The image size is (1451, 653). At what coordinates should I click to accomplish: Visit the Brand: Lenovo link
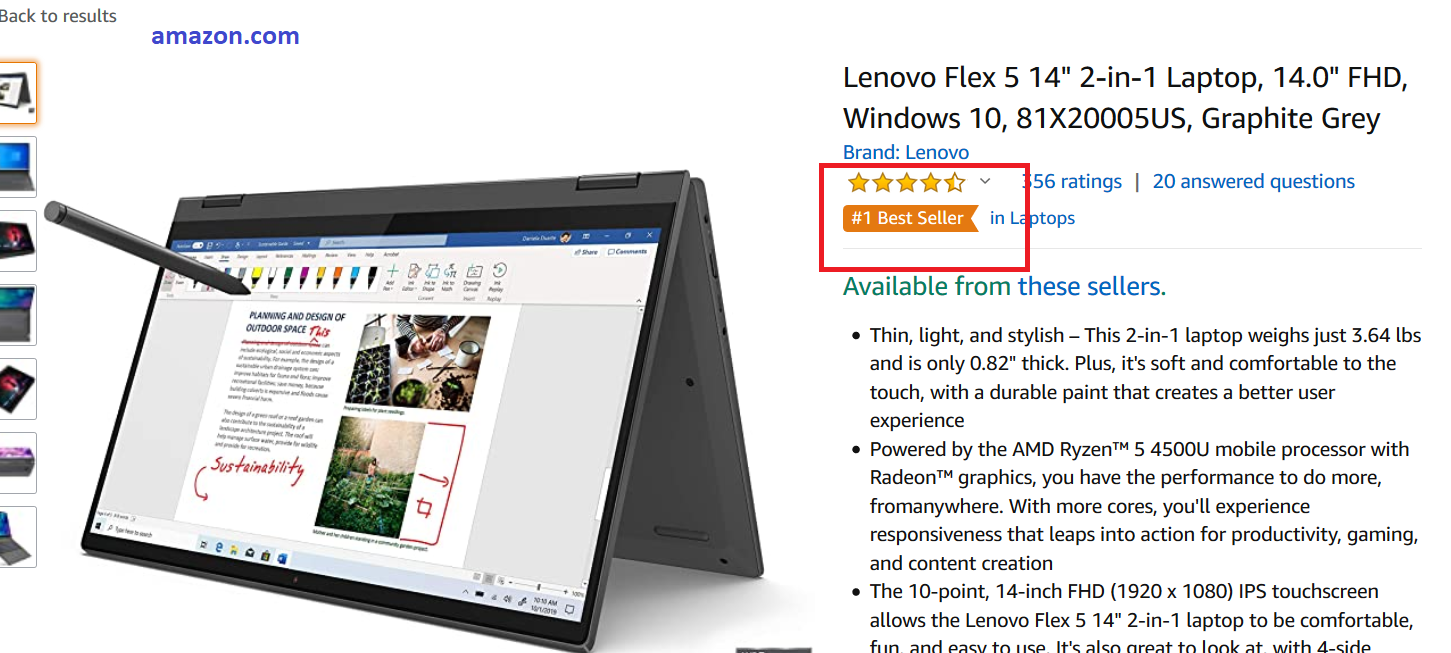coord(906,152)
